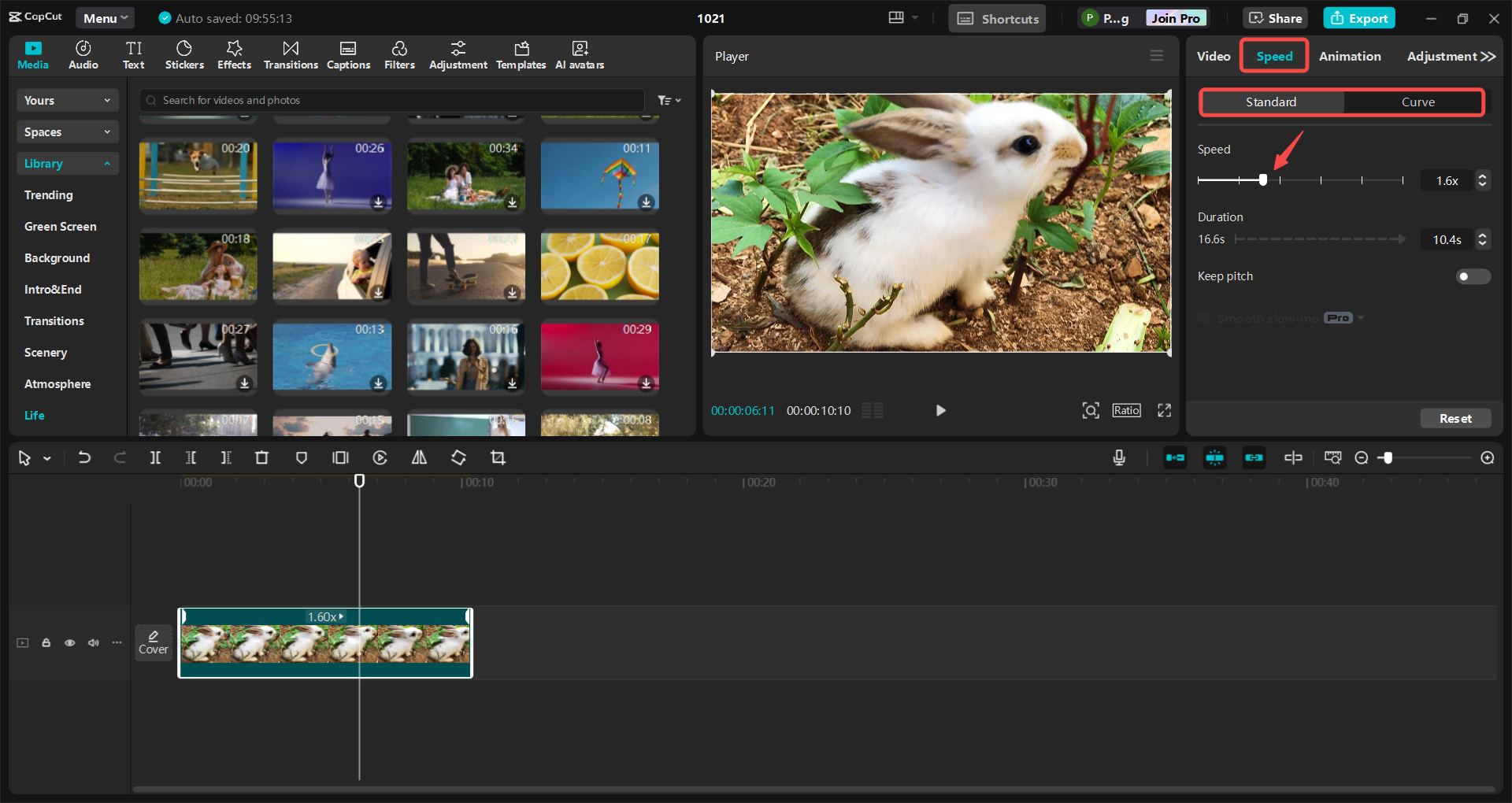The width and height of the screenshot is (1512, 803).
Task: Lock the video track
Action: tap(46, 643)
